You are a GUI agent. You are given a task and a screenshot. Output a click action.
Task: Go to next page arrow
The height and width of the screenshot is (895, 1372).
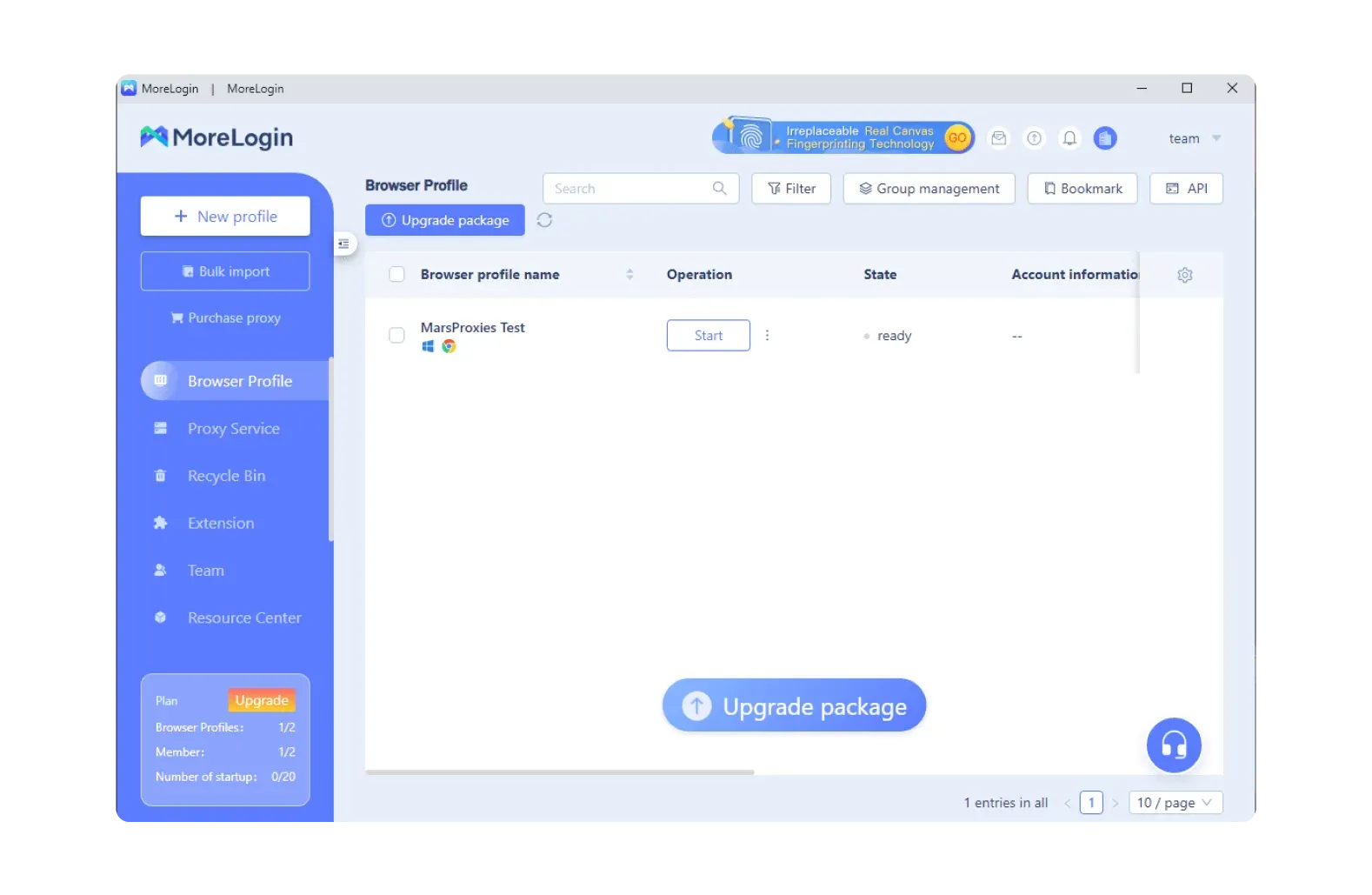[x=1115, y=803]
